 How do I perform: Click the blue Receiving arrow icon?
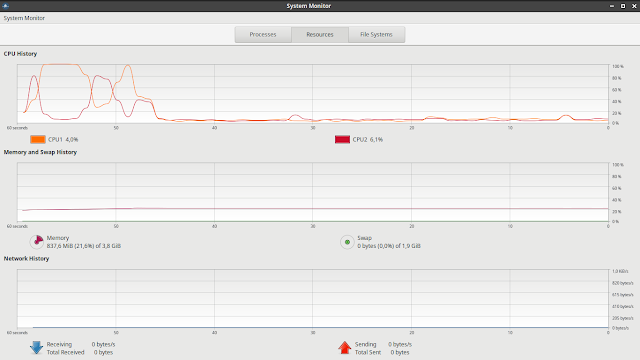point(36,348)
